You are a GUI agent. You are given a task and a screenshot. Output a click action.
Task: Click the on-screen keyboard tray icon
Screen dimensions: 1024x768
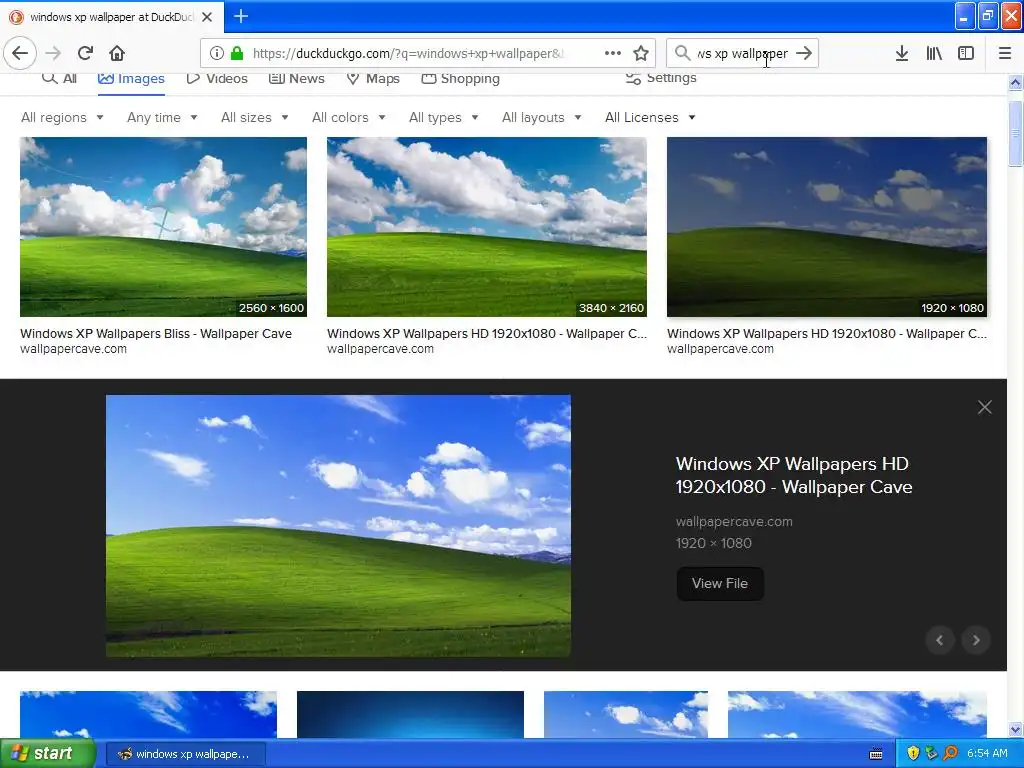pos(876,754)
